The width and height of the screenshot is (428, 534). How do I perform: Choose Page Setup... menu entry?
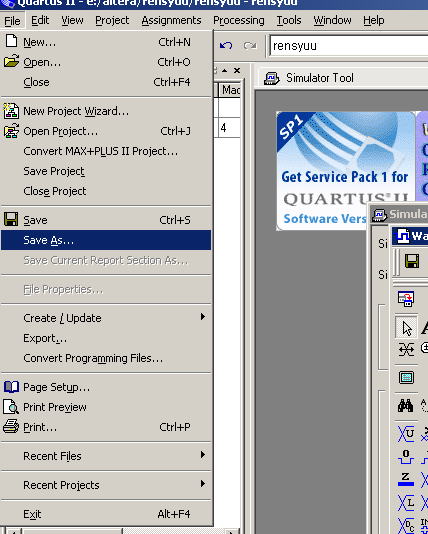point(106,387)
